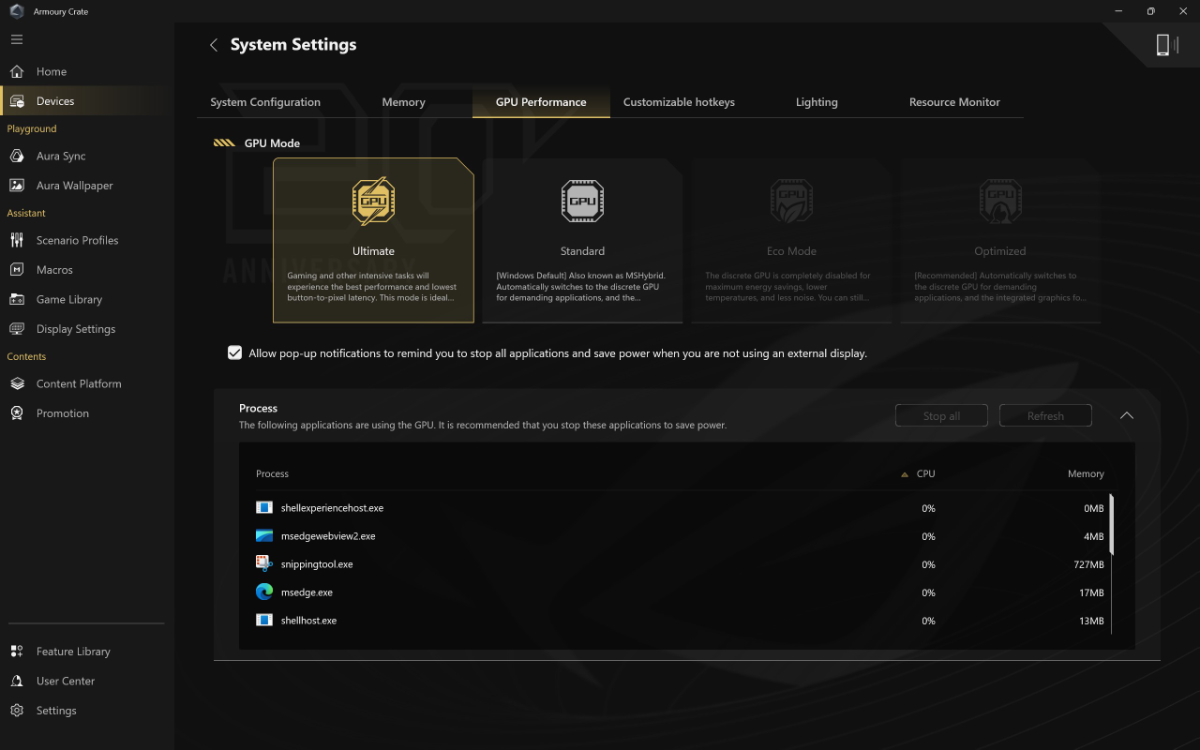Open Aura Sync icon in sidebar
The image size is (1200, 750).
tap(16, 156)
